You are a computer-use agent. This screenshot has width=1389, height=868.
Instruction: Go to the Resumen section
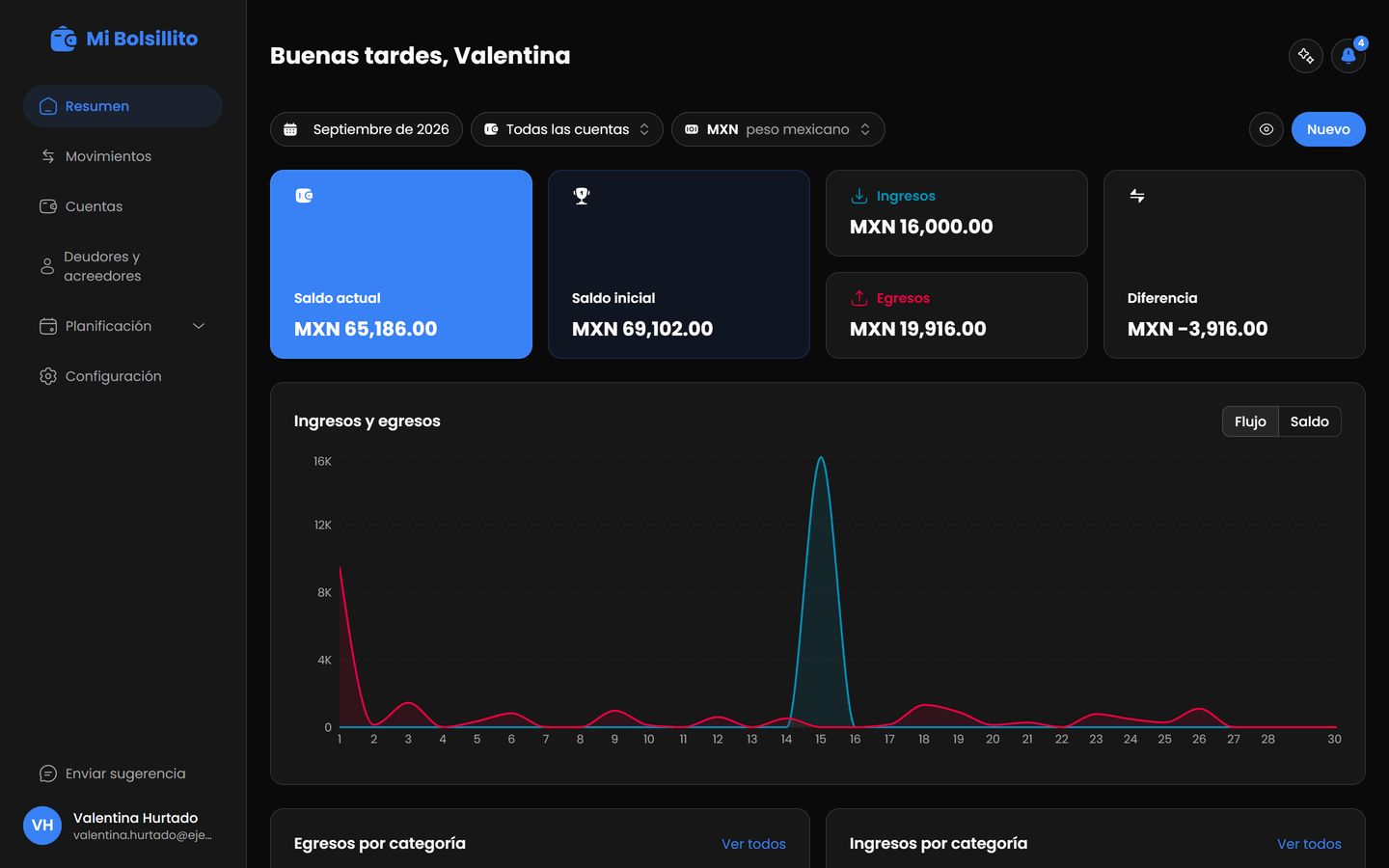tap(123, 106)
